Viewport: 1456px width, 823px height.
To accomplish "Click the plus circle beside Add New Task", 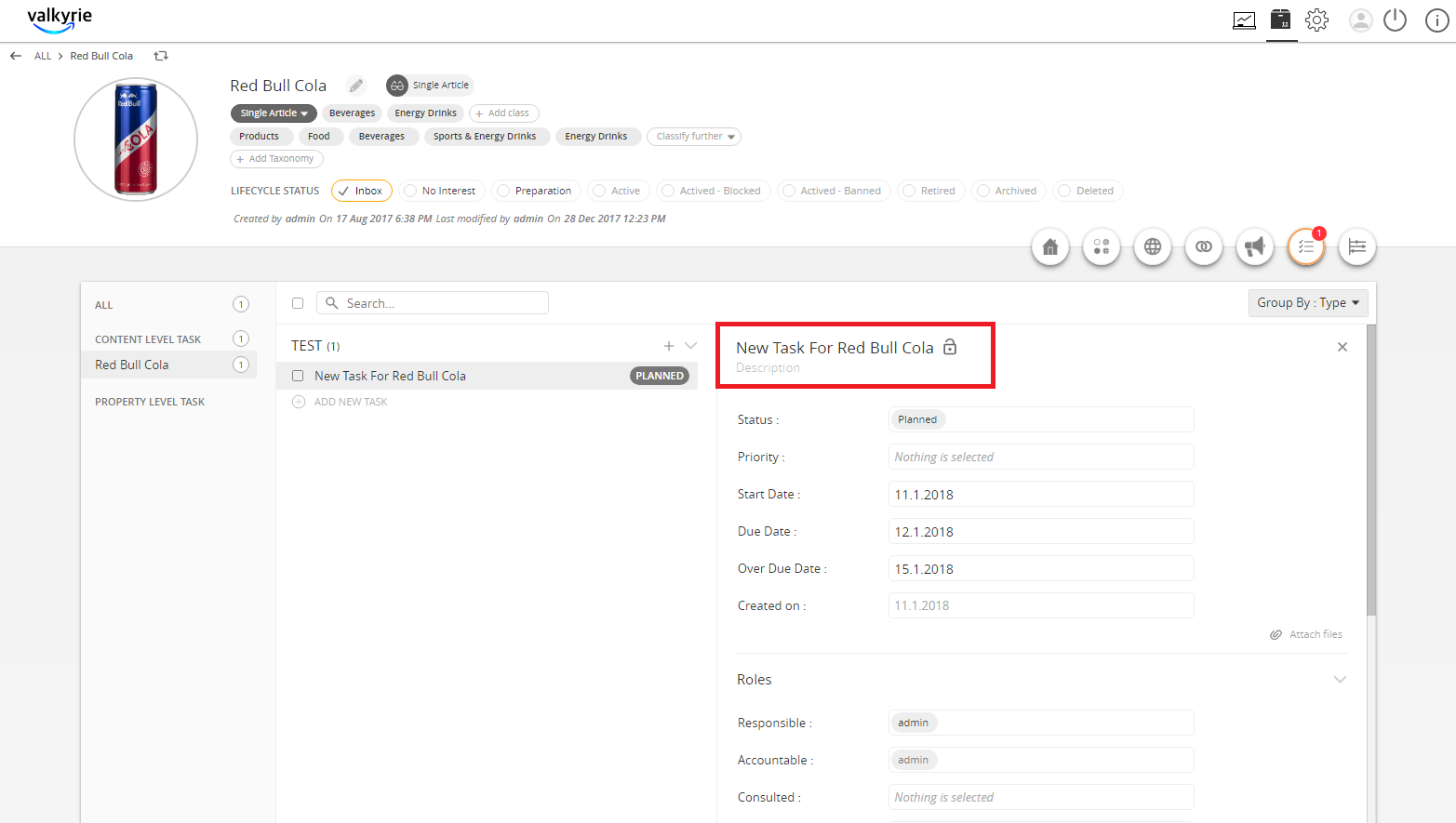I will click(299, 402).
